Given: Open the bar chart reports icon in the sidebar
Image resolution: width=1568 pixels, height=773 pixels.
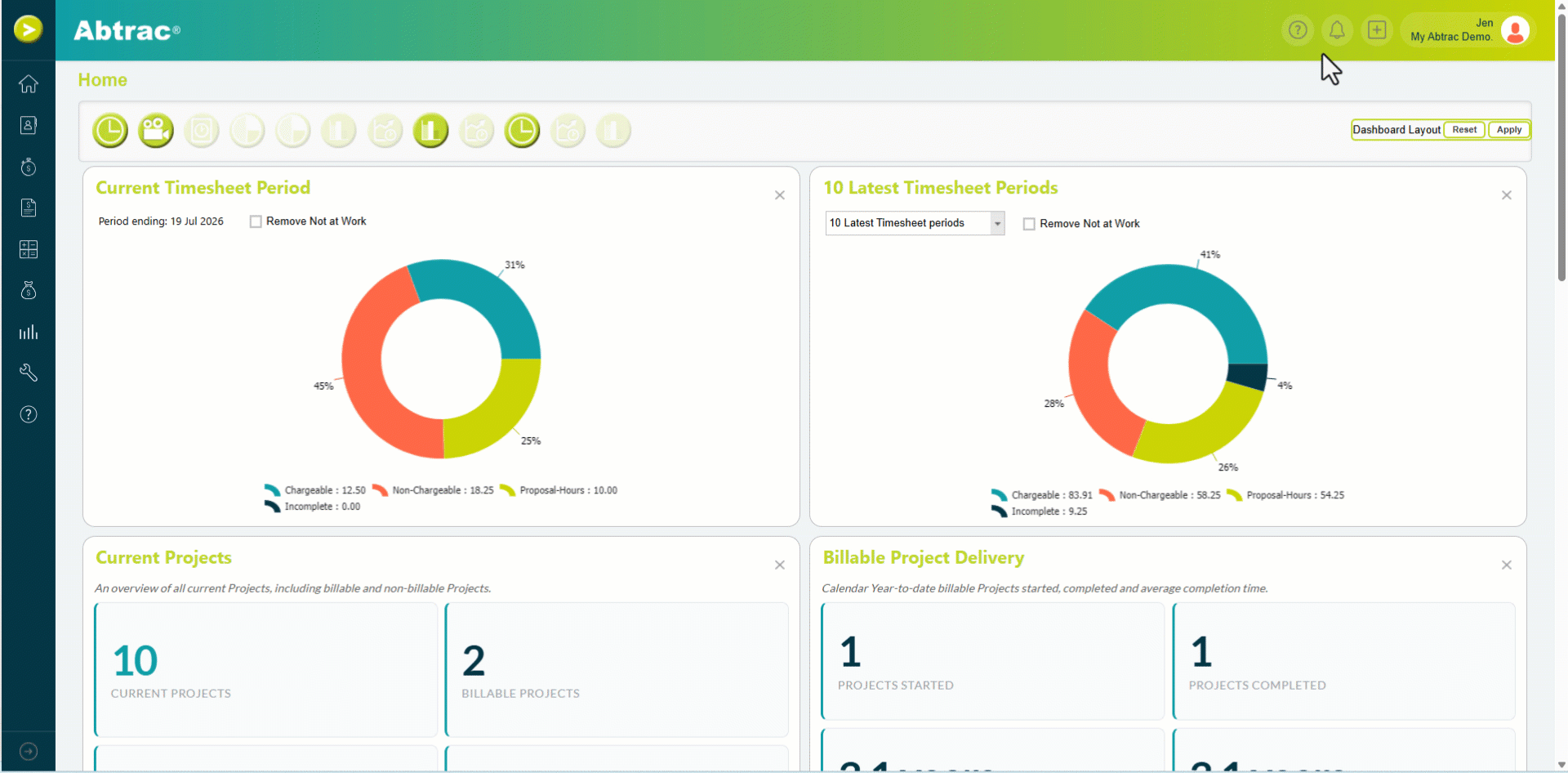Looking at the screenshot, I should point(29,332).
